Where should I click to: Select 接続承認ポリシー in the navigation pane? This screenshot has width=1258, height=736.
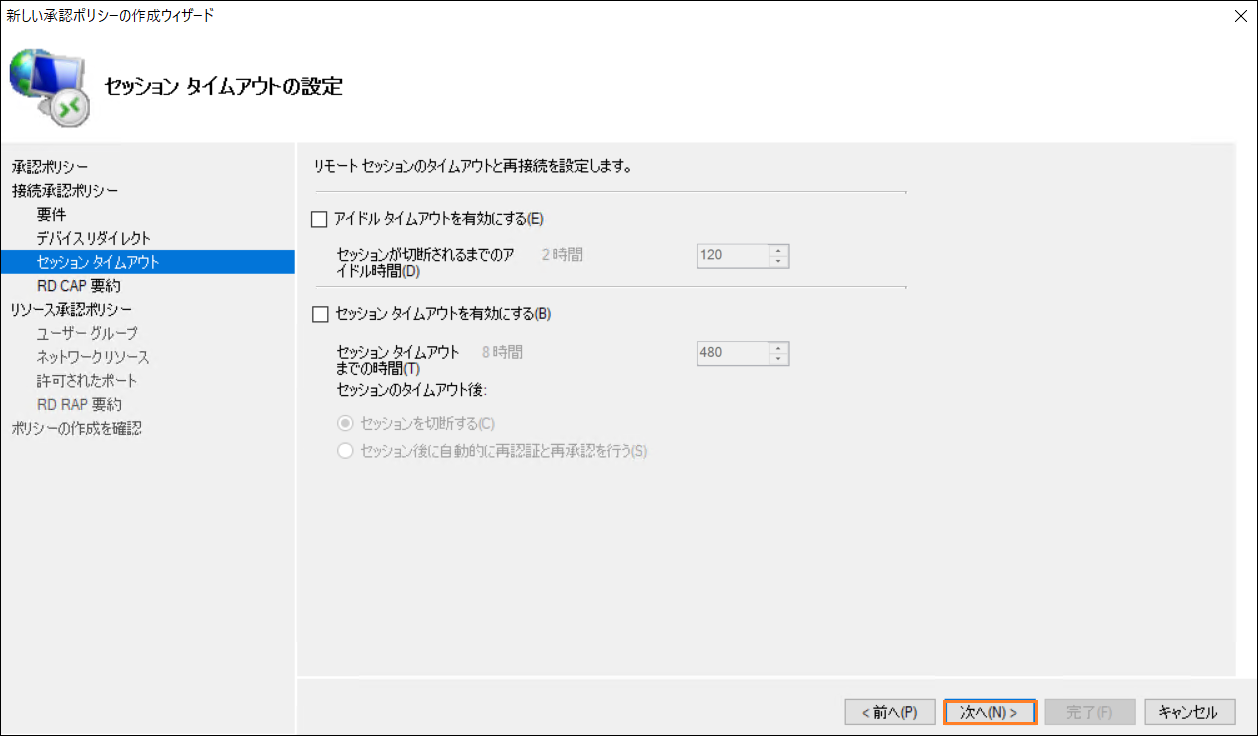pos(65,190)
